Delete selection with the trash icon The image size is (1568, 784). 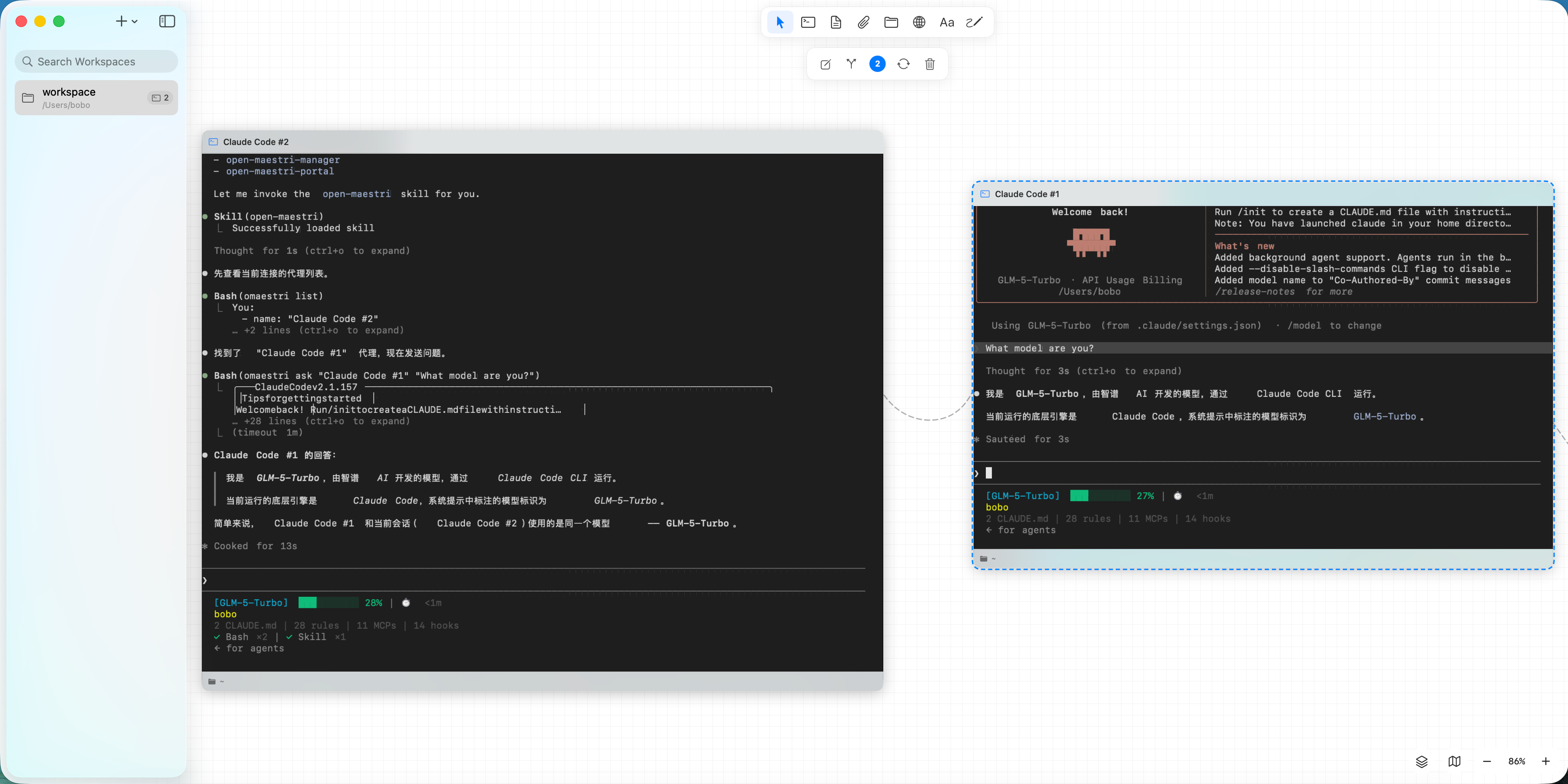[929, 64]
